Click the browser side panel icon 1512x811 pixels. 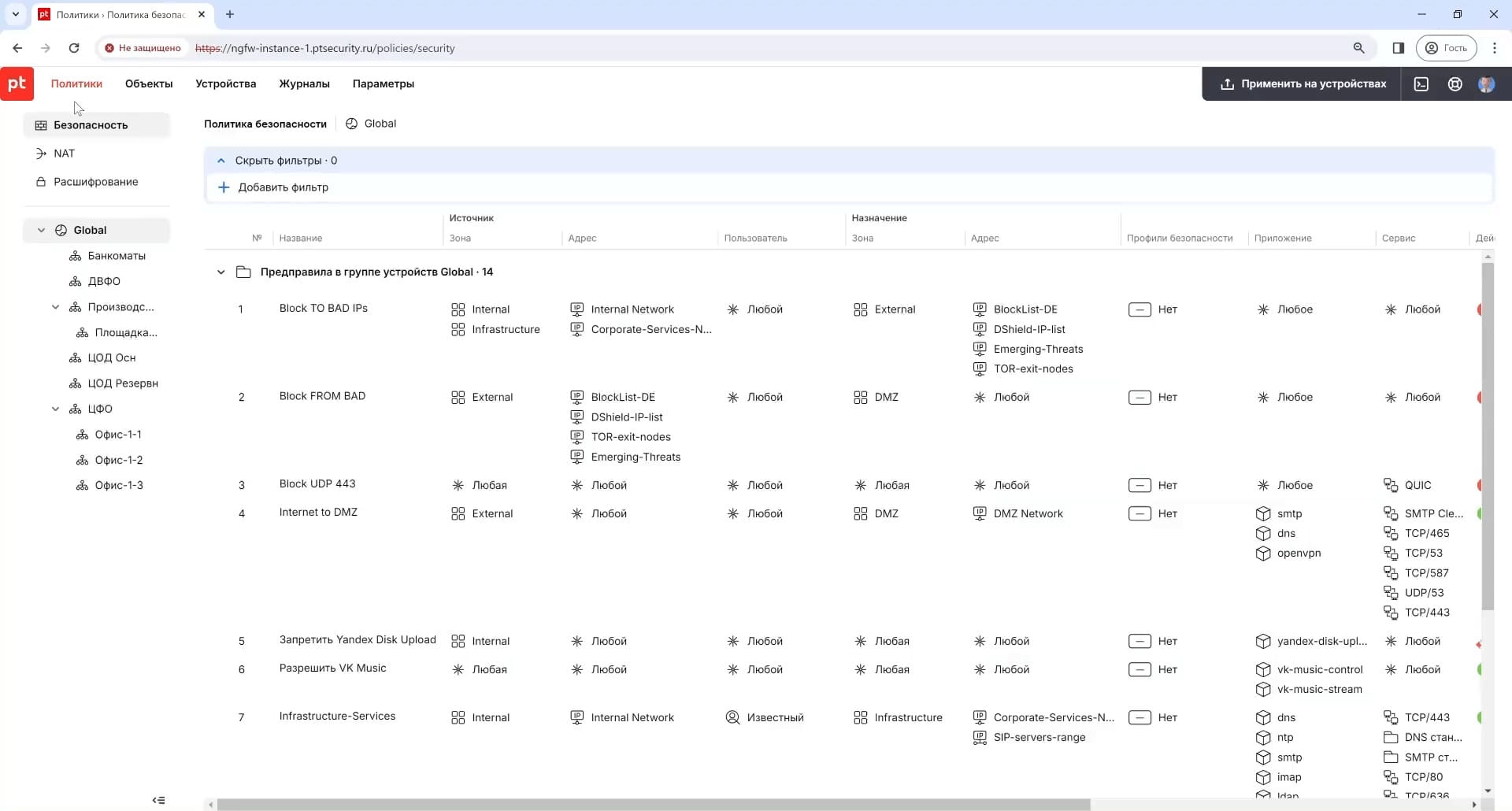click(x=1399, y=48)
